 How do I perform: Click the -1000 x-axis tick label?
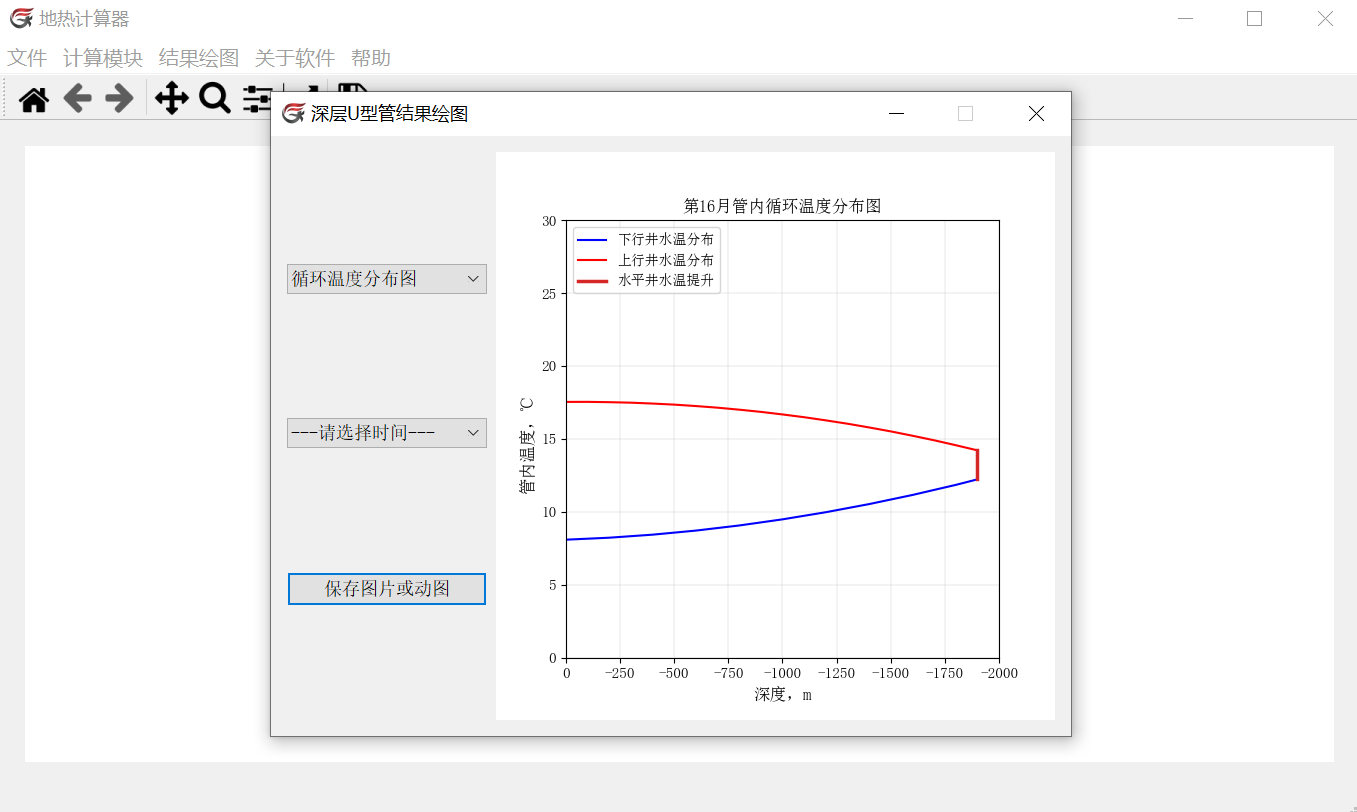point(782,673)
